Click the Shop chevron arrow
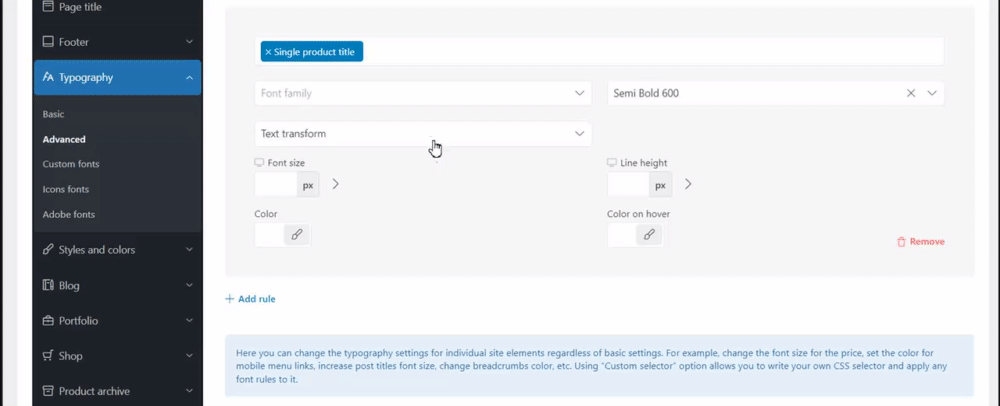1000x406 pixels. point(189,356)
